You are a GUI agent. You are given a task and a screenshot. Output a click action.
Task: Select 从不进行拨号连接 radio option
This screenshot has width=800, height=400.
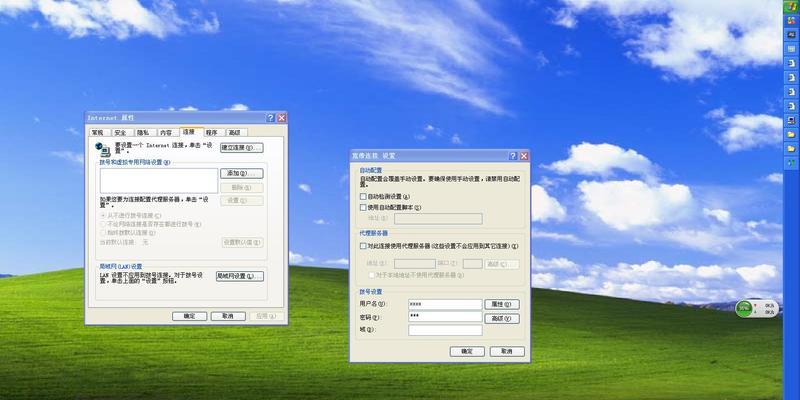click(104, 216)
